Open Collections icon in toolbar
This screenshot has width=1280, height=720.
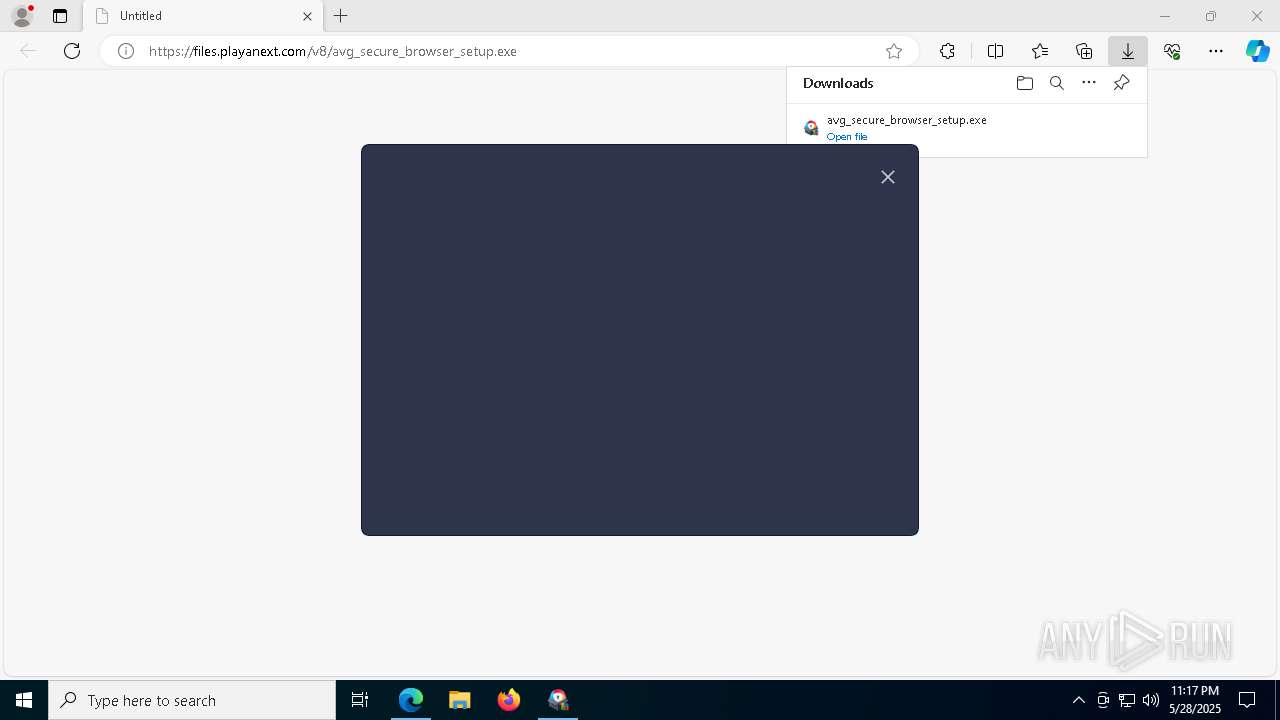click(1084, 51)
